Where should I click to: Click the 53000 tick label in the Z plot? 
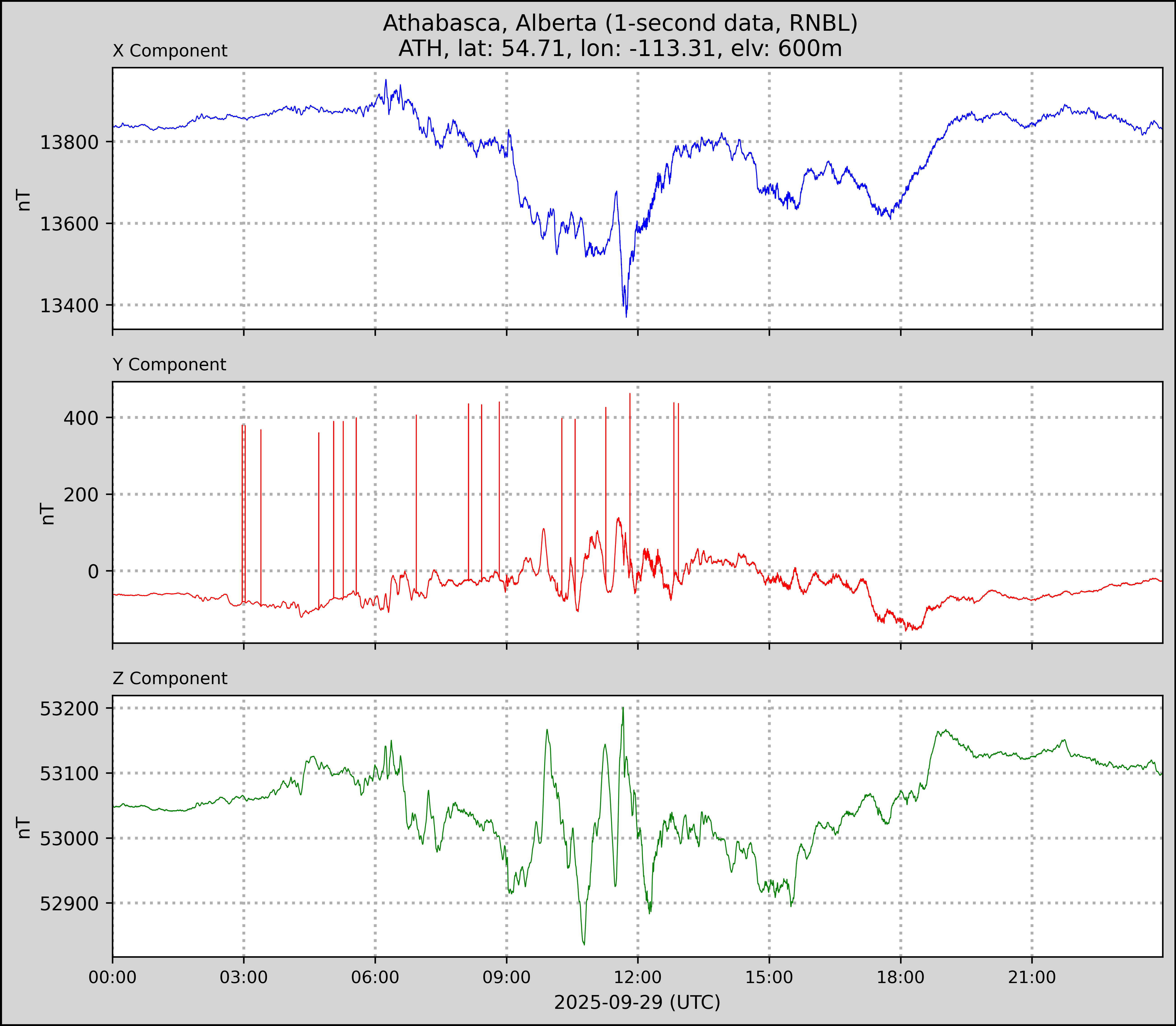coord(69,839)
